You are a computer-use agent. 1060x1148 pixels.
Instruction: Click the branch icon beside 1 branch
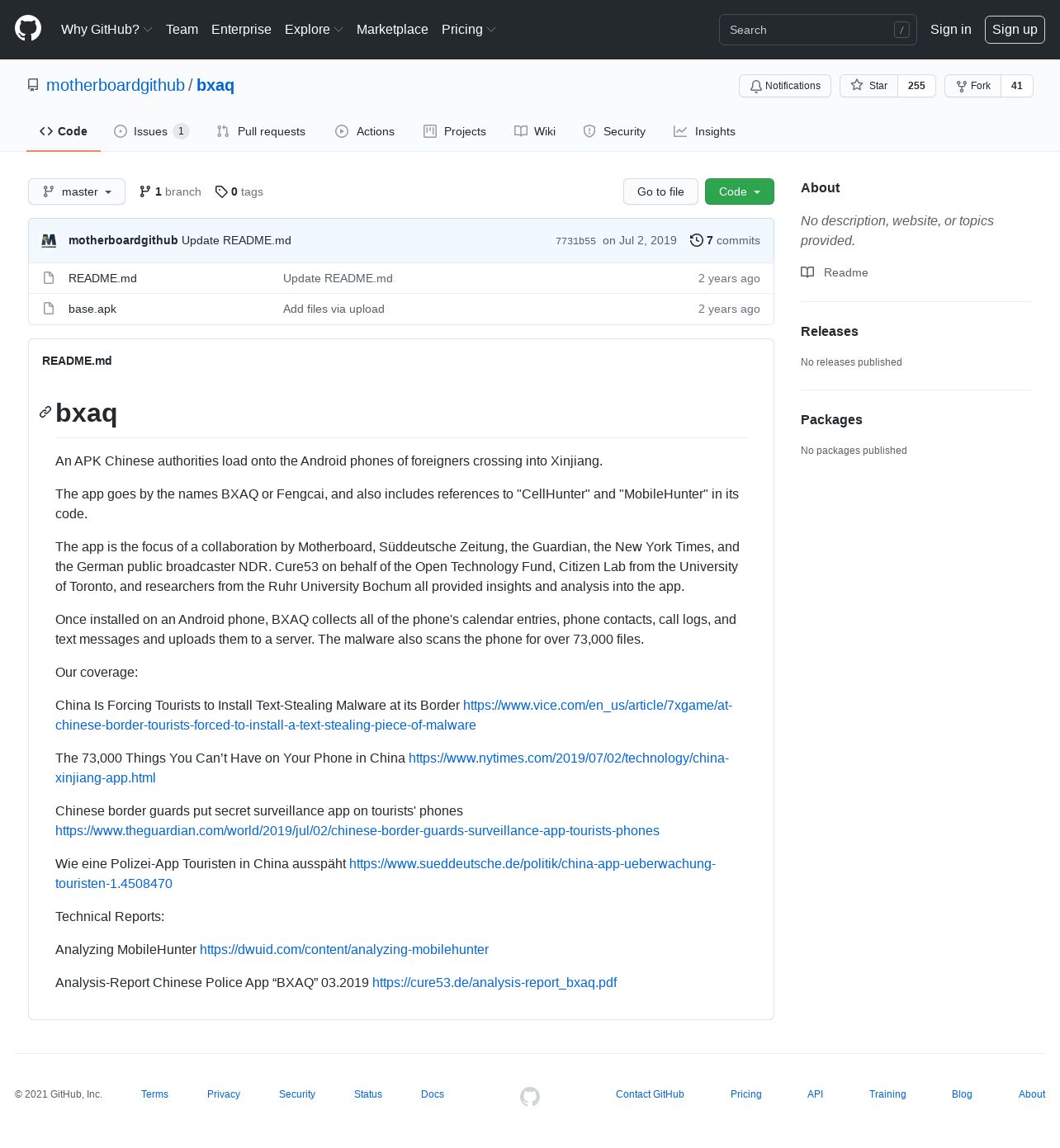(145, 191)
